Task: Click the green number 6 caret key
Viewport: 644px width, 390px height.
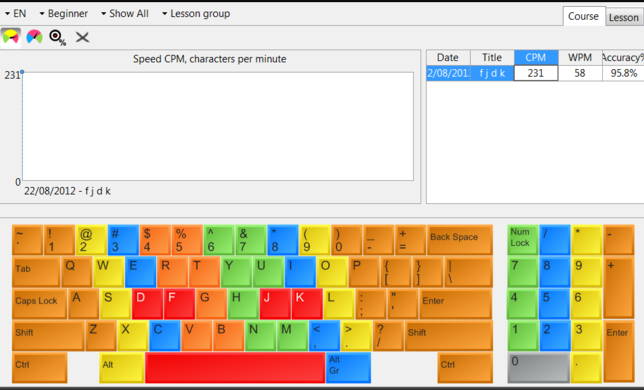Action: (219, 240)
